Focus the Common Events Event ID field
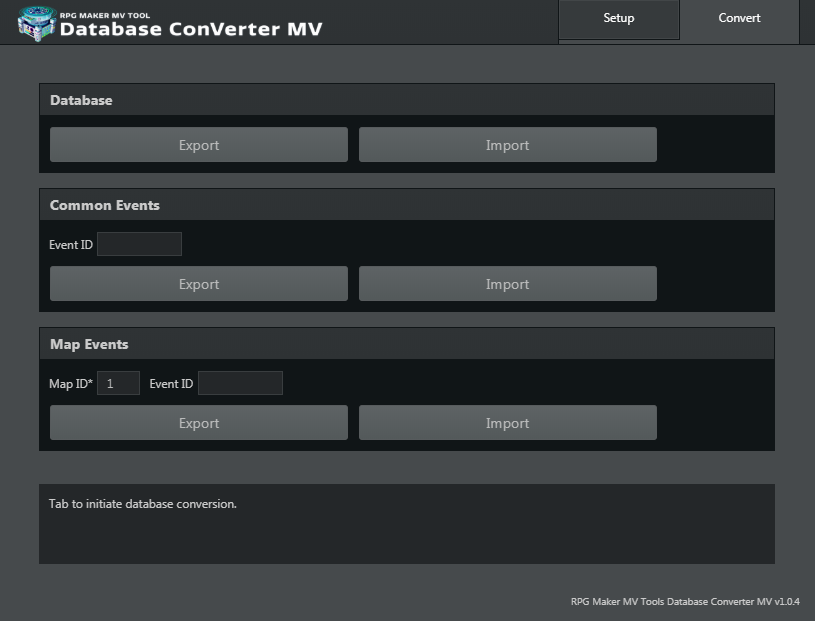815x621 pixels. [x=139, y=244]
